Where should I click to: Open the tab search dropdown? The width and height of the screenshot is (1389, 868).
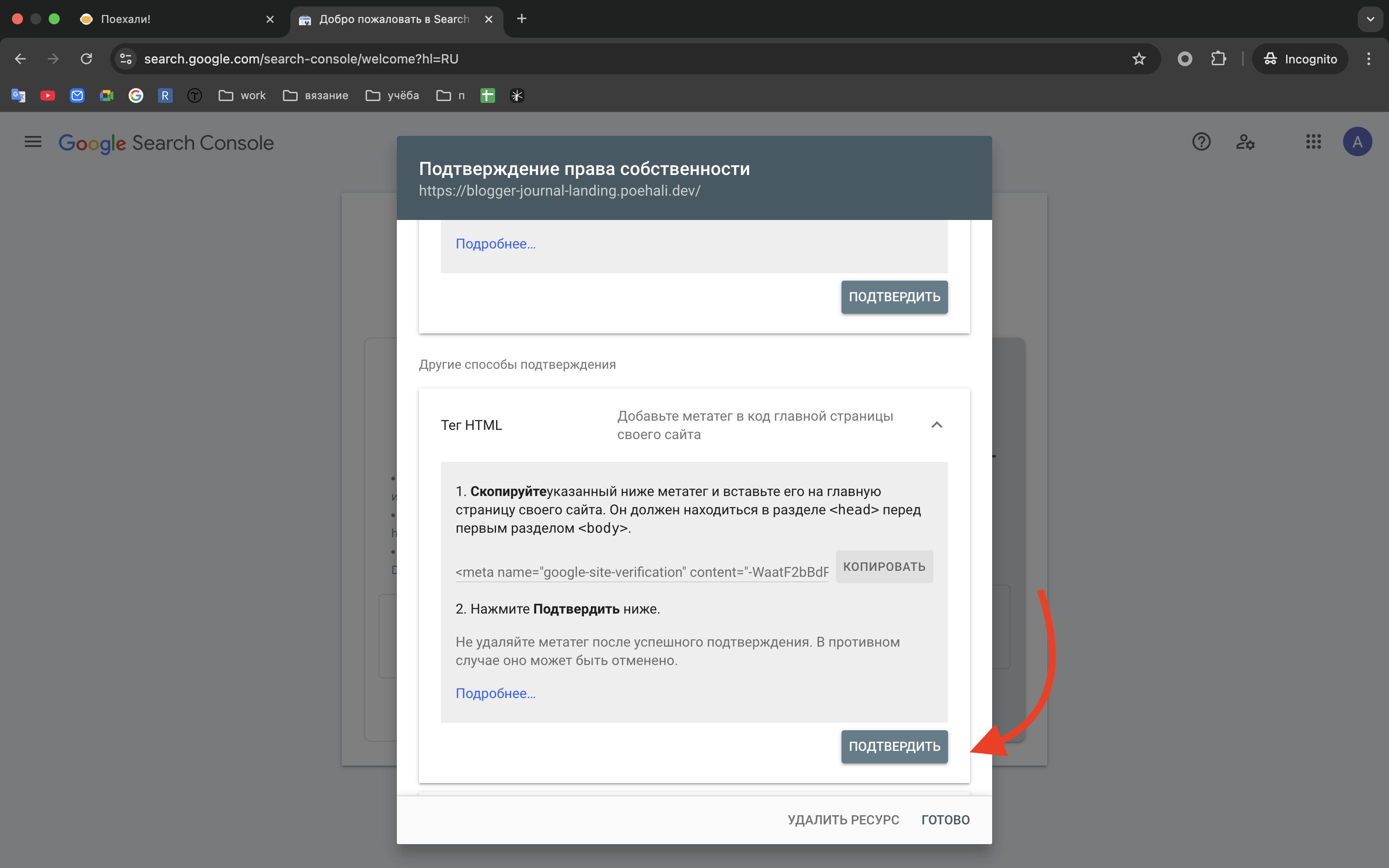click(1371, 19)
